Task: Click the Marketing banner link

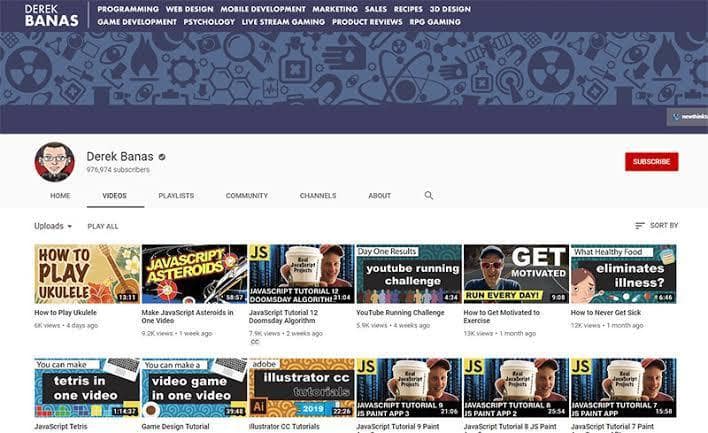Action: click(335, 9)
